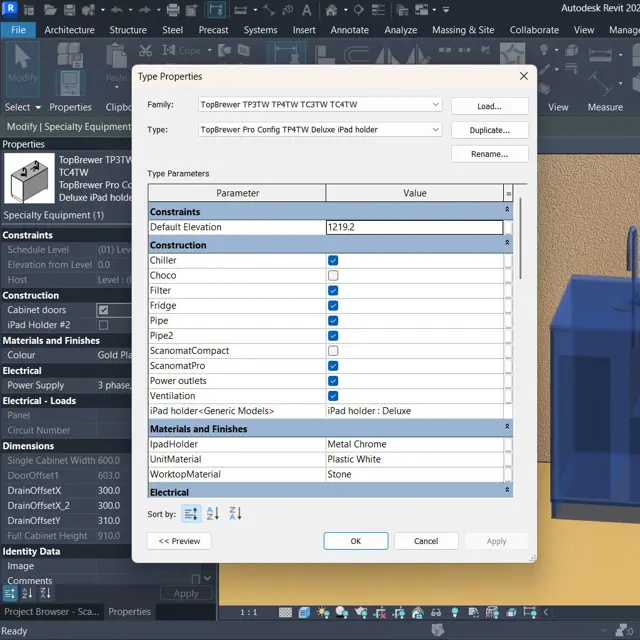Click the Paste clipboard icon in ribbon

[116, 57]
